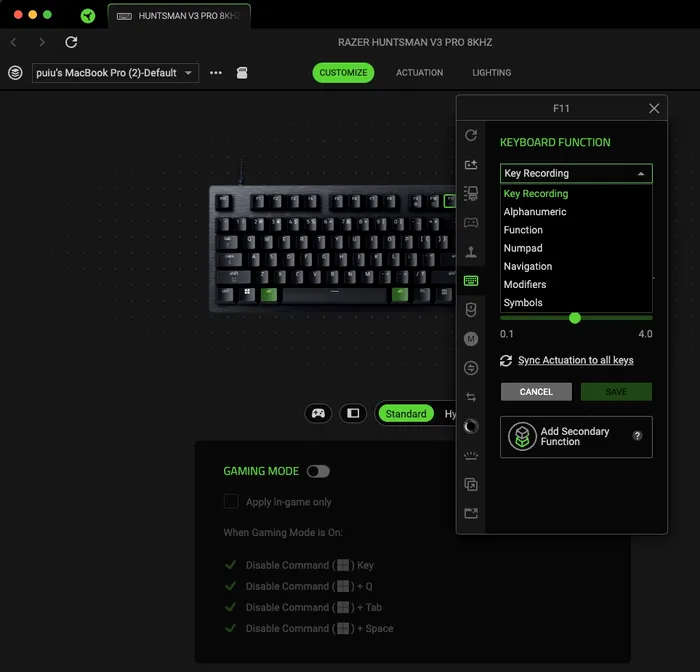Close the F11 key assignment panel

pyautogui.click(x=654, y=109)
